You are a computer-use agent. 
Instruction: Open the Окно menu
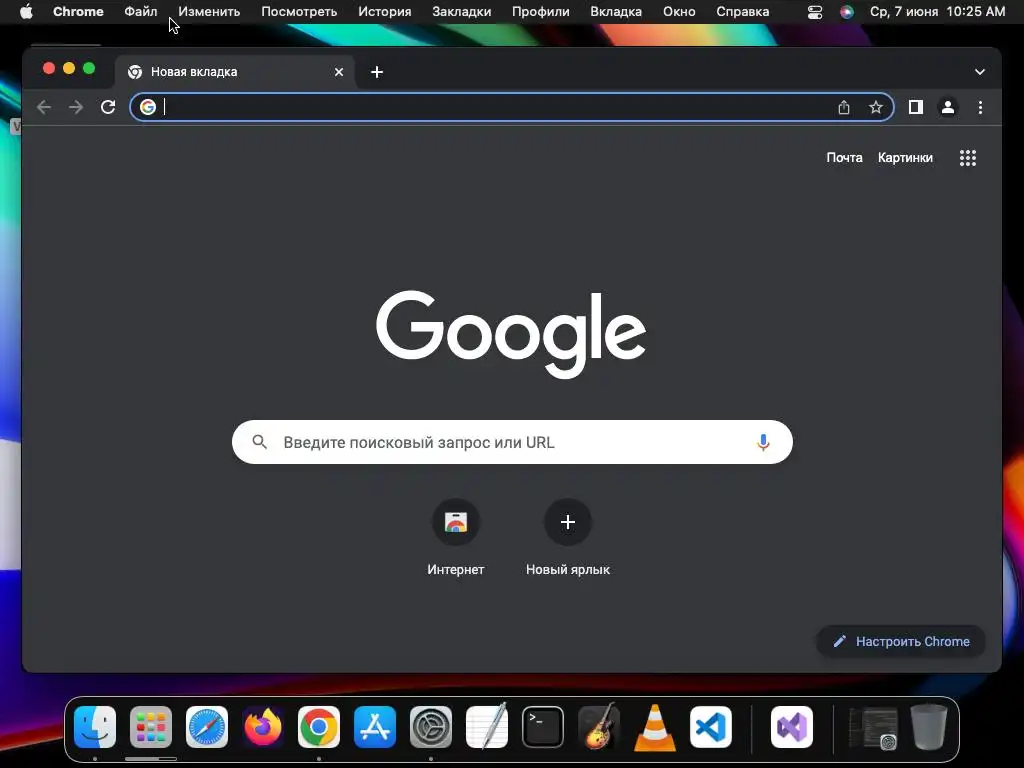point(679,12)
